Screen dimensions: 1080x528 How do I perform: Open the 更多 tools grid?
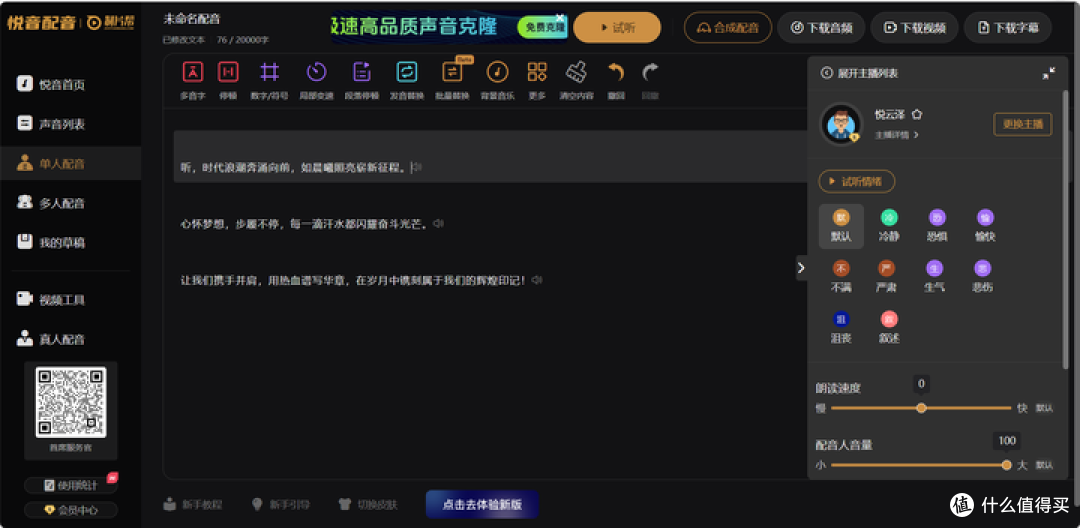(537, 81)
